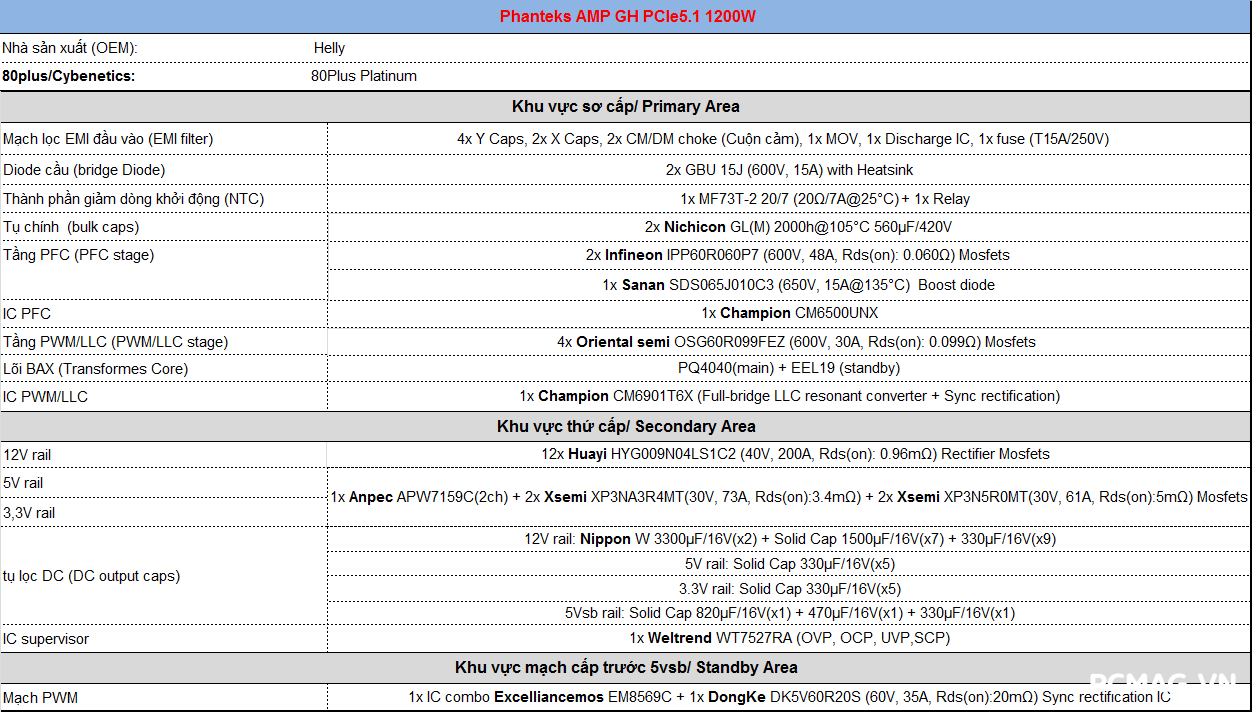The height and width of the screenshot is (712, 1252).
Task: Select the bridge diode GBU 15J cell
Action: 788,170
